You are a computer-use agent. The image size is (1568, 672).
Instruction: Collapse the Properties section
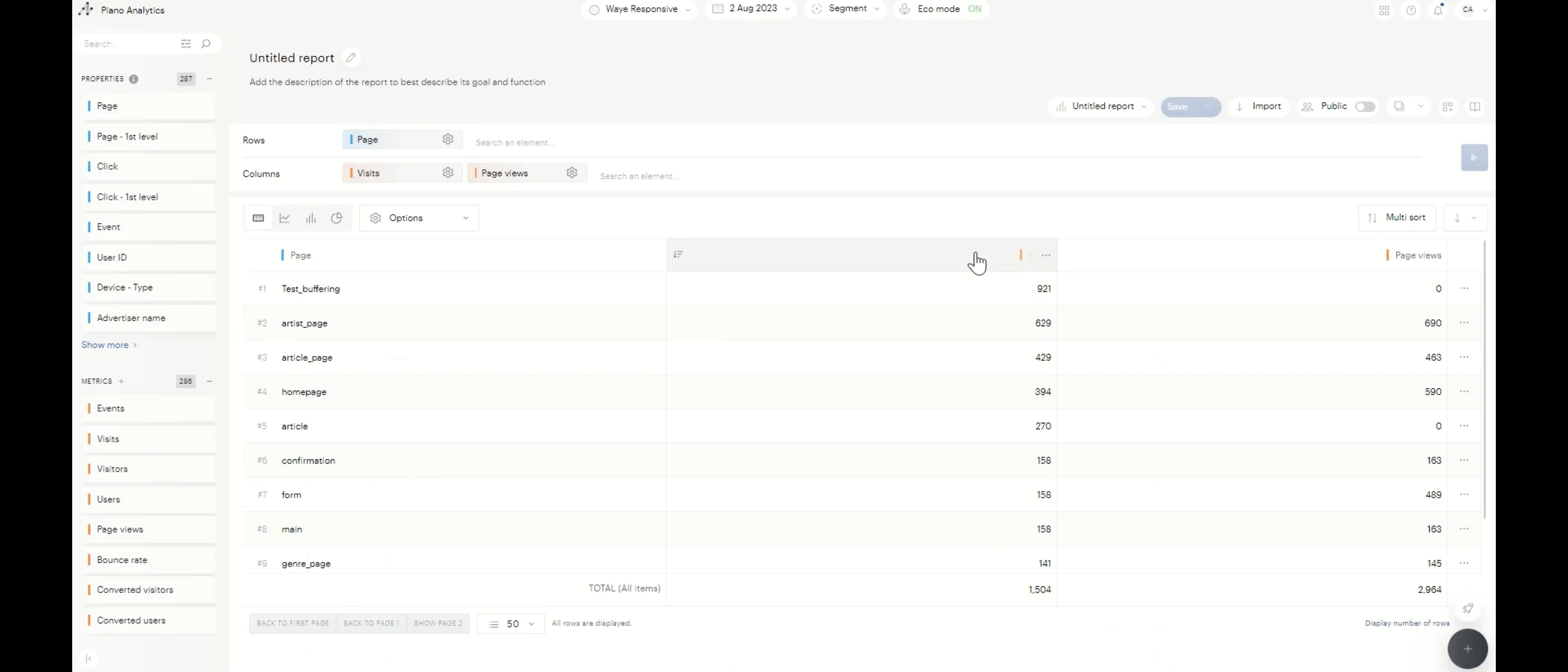tap(210, 79)
